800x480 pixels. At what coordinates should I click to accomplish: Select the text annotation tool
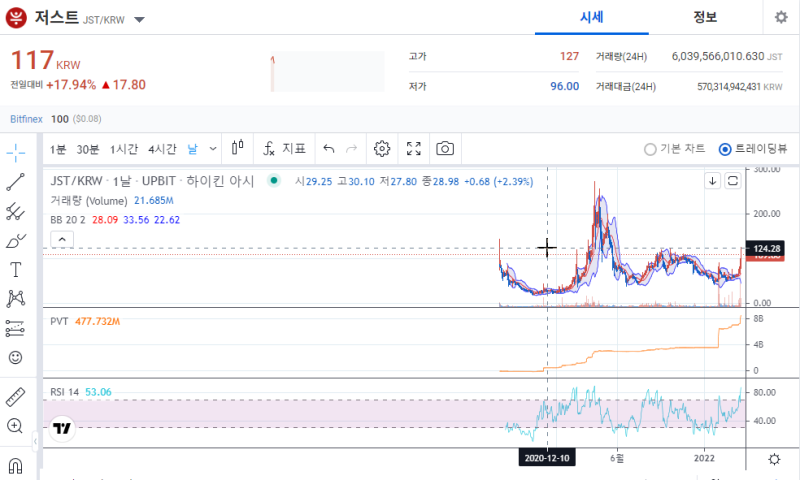[16, 269]
